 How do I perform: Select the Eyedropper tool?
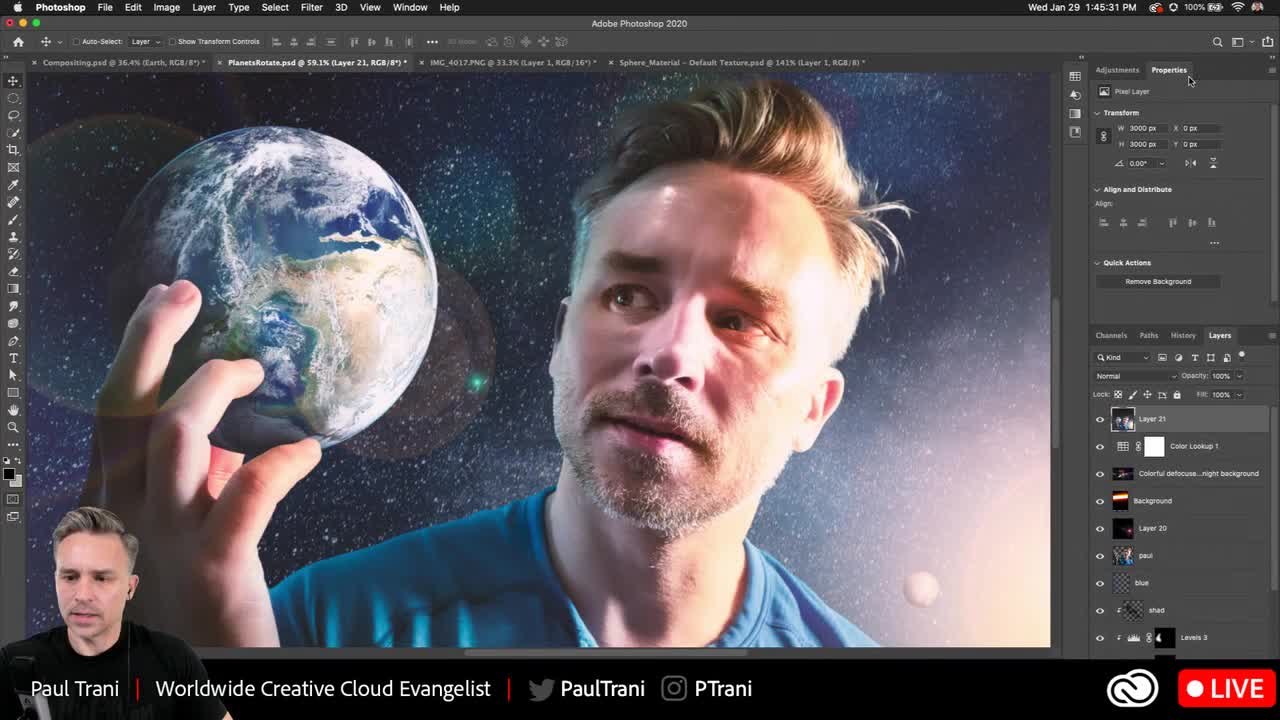click(13, 185)
